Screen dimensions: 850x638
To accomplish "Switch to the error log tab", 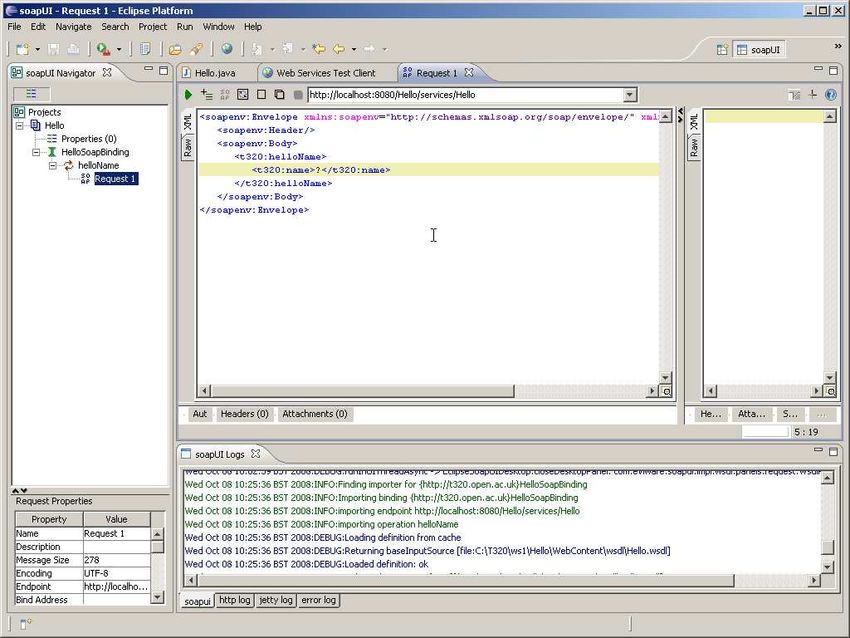I will pos(319,600).
